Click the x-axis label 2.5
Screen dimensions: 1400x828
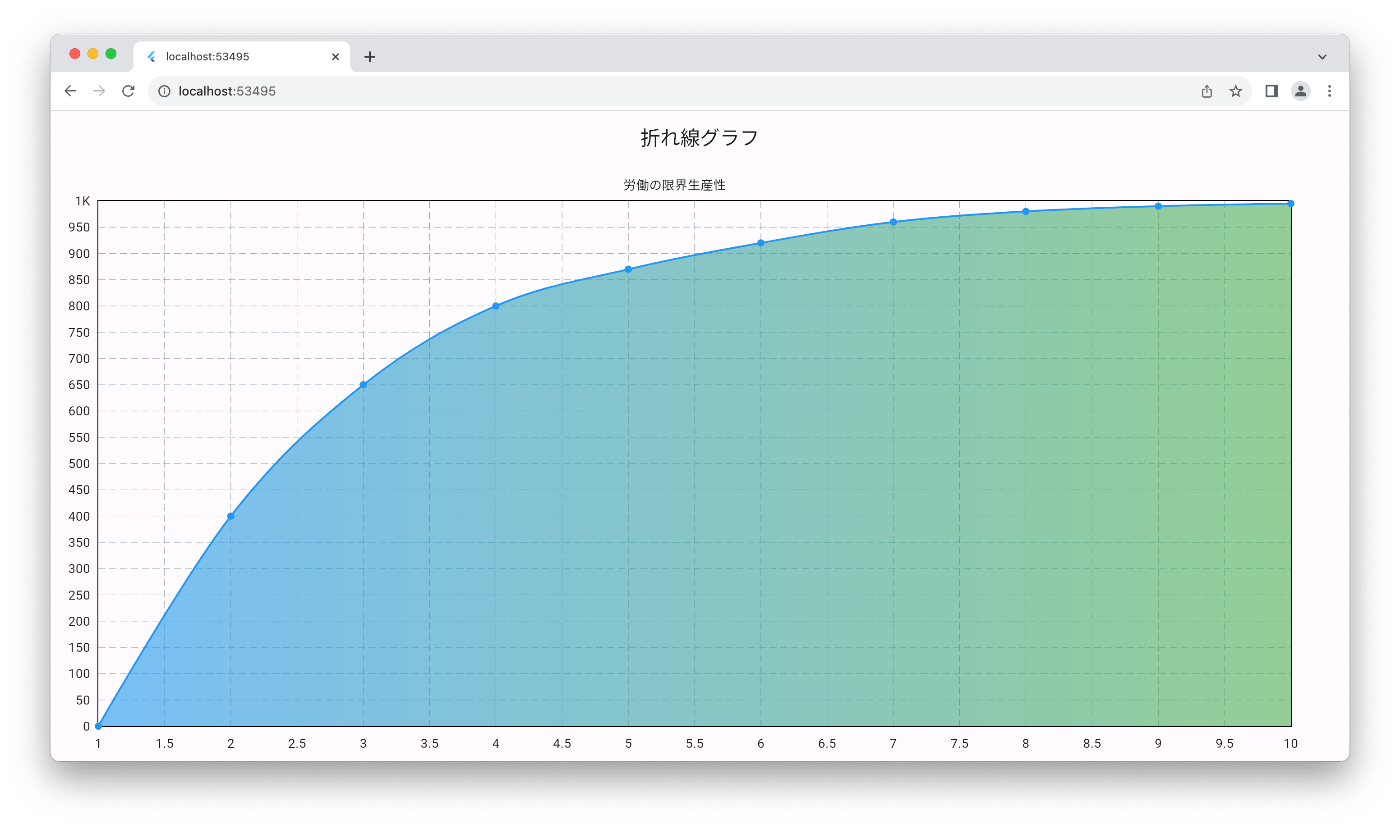[x=297, y=744]
